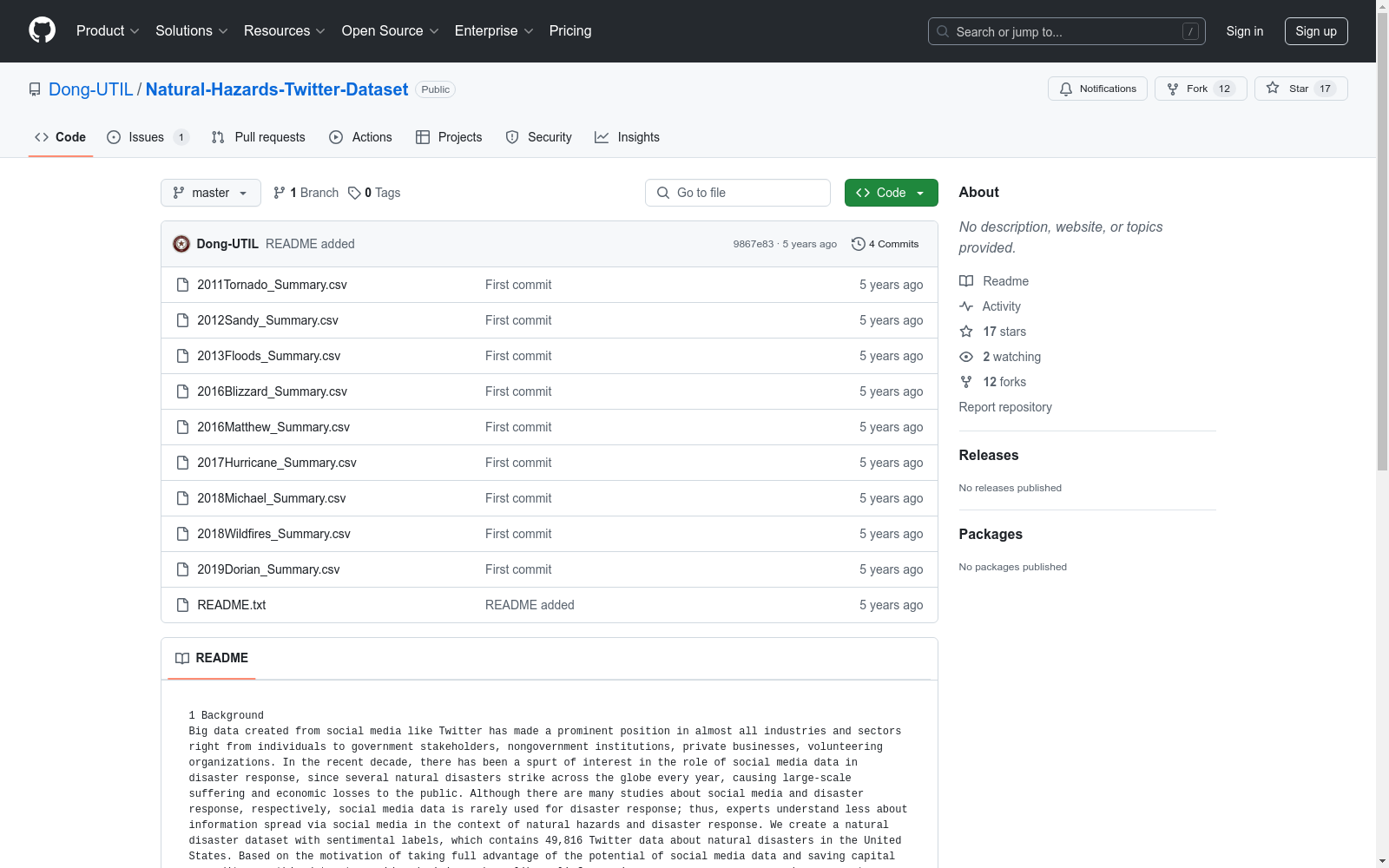1389x868 pixels.
Task: Click the pulse icon beside Activity
Action: coord(966,306)
